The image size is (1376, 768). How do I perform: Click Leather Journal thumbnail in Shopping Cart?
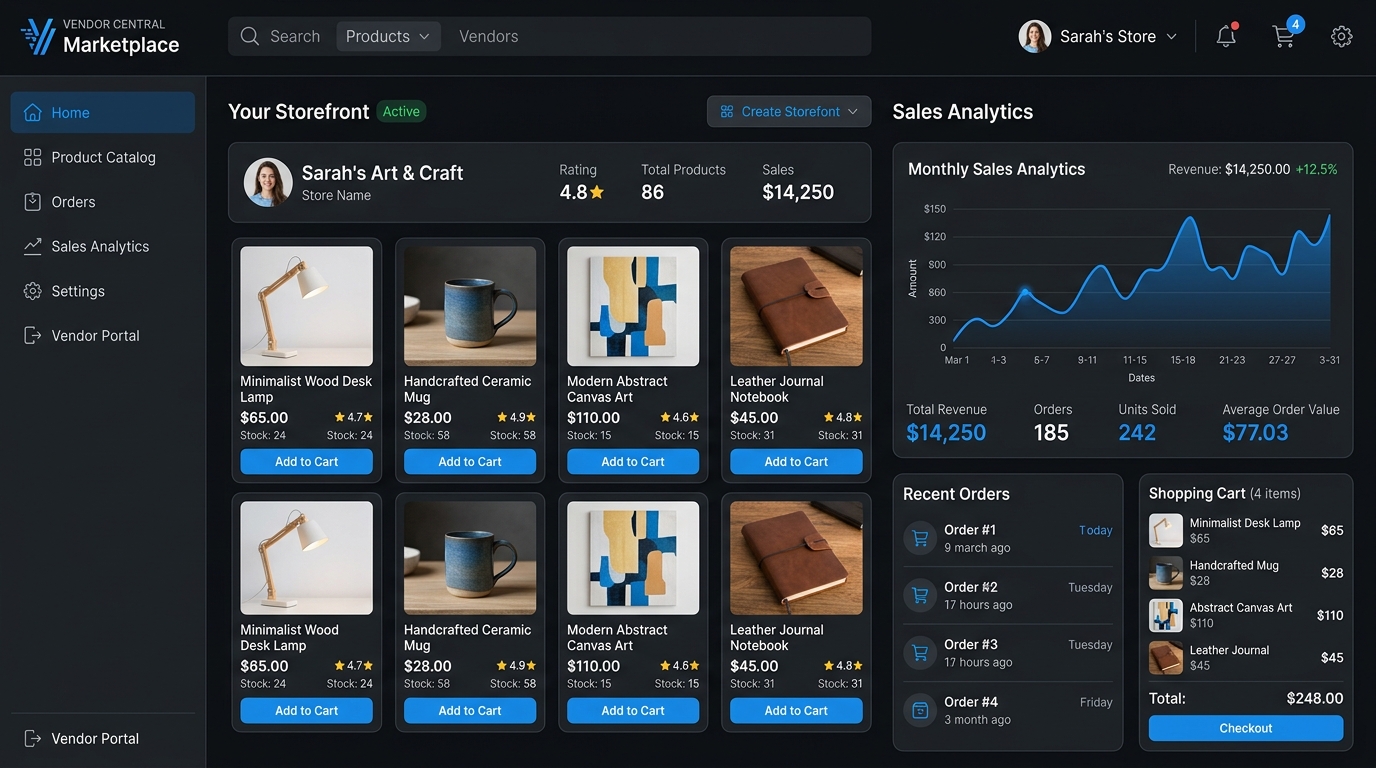tap(1166, 657)
